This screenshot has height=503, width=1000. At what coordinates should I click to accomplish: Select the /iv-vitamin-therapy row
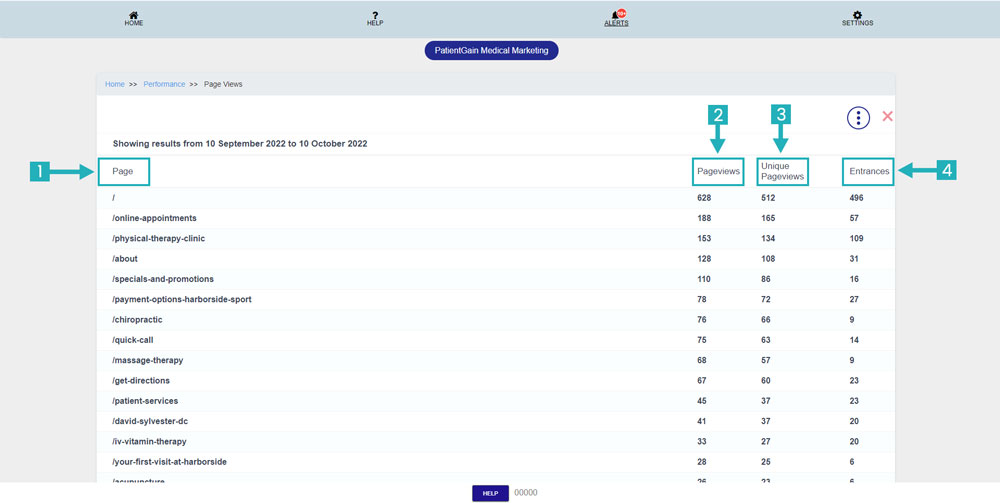[496, 442]
